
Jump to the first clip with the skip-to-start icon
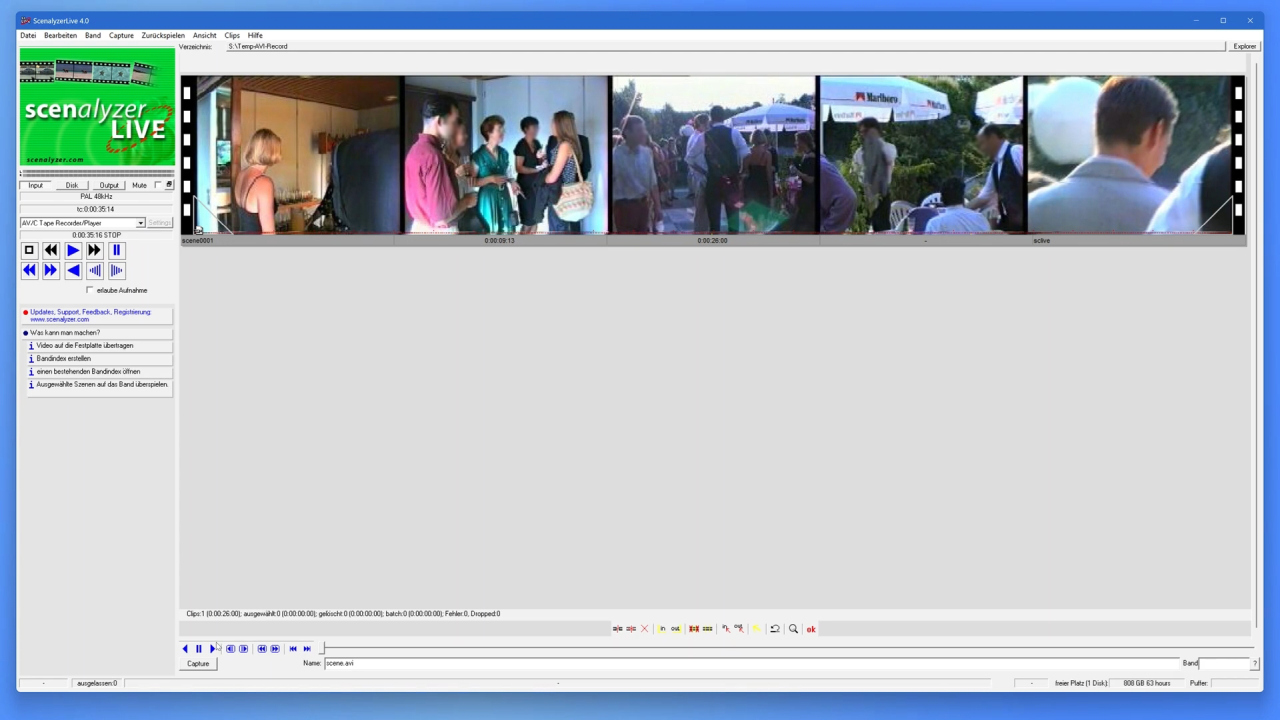click(293, 649)
